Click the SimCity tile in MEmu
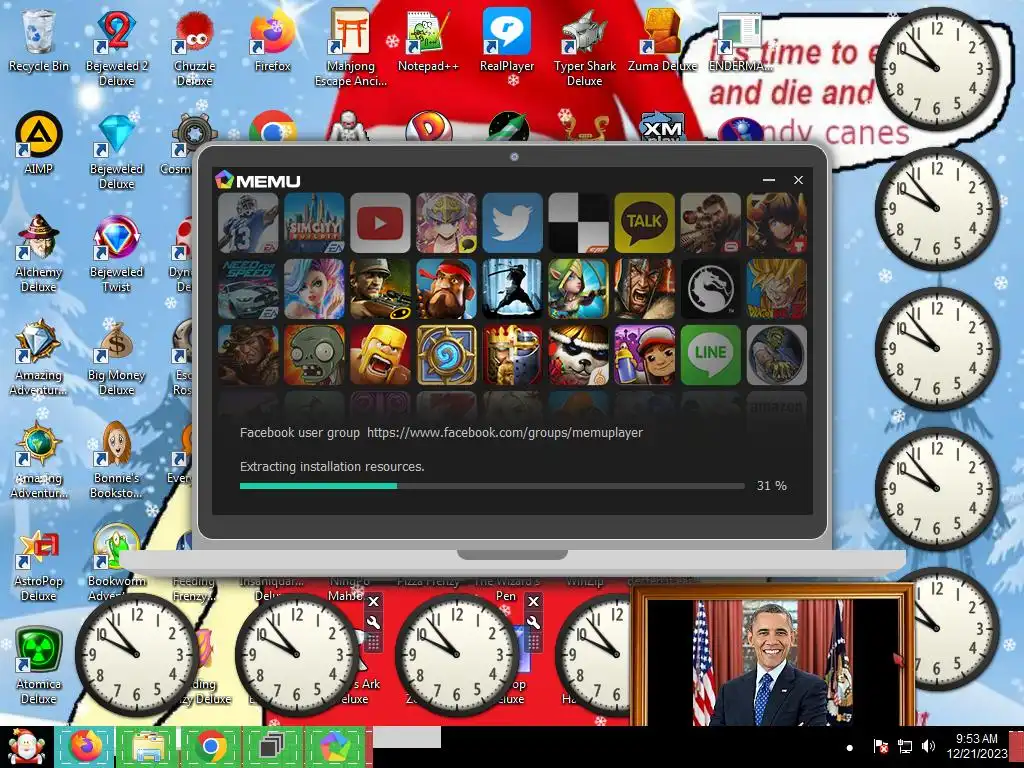1024x768 pixels. point(314,223)
